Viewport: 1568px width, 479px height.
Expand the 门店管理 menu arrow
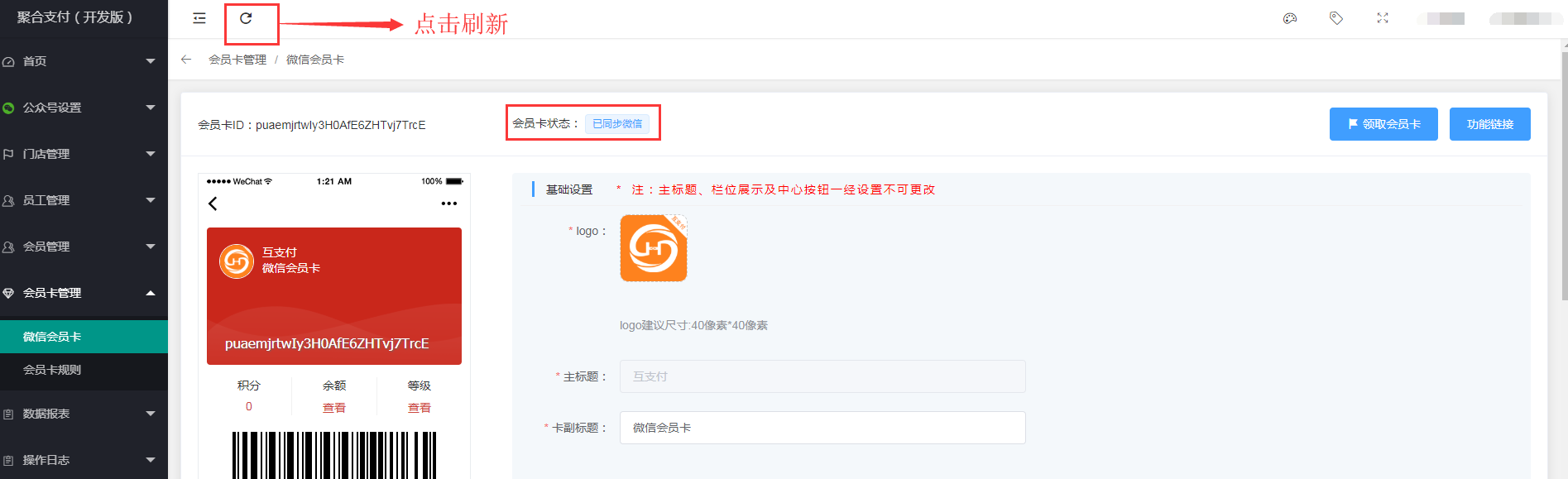(151, 154)
